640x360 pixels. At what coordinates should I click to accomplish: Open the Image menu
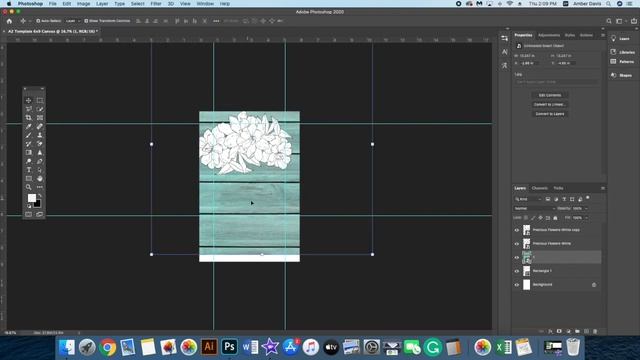83,4
